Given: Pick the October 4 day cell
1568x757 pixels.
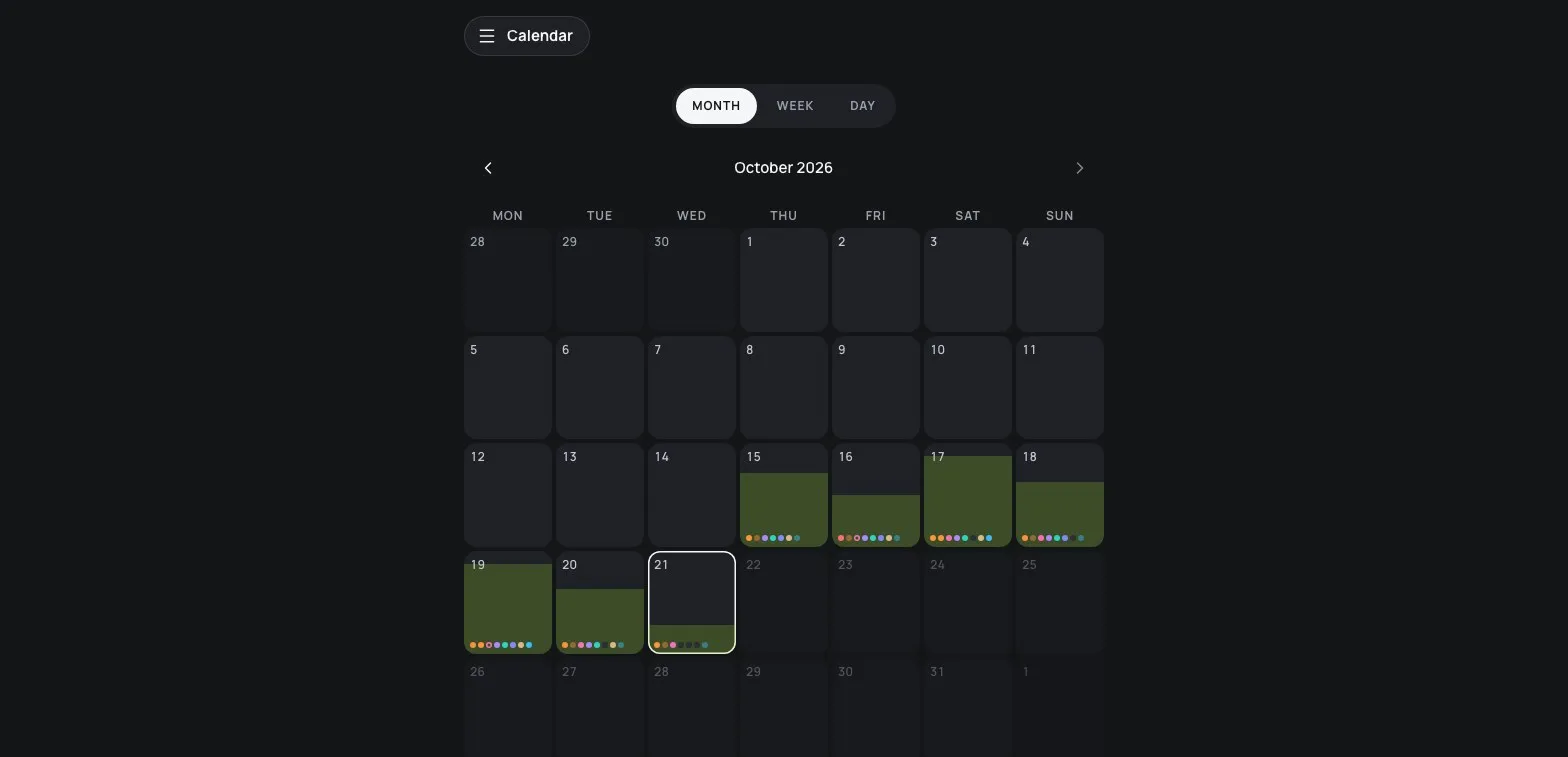Looking at the screenshot, I should (1060, 280).
